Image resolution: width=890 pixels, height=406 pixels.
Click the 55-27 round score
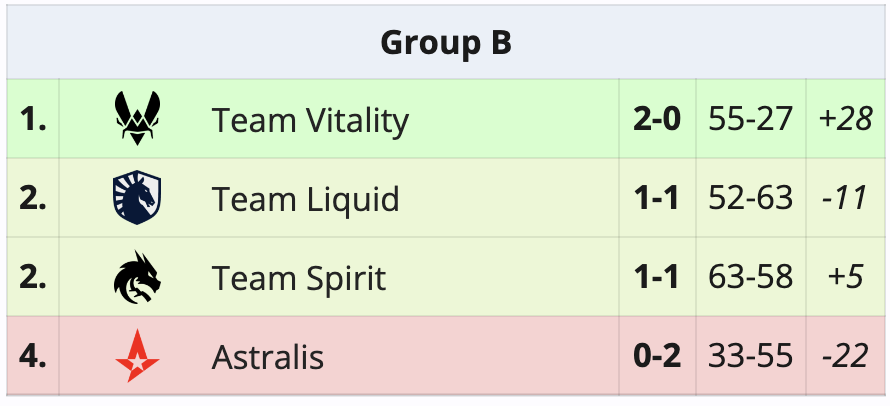[x=750, y=120]
